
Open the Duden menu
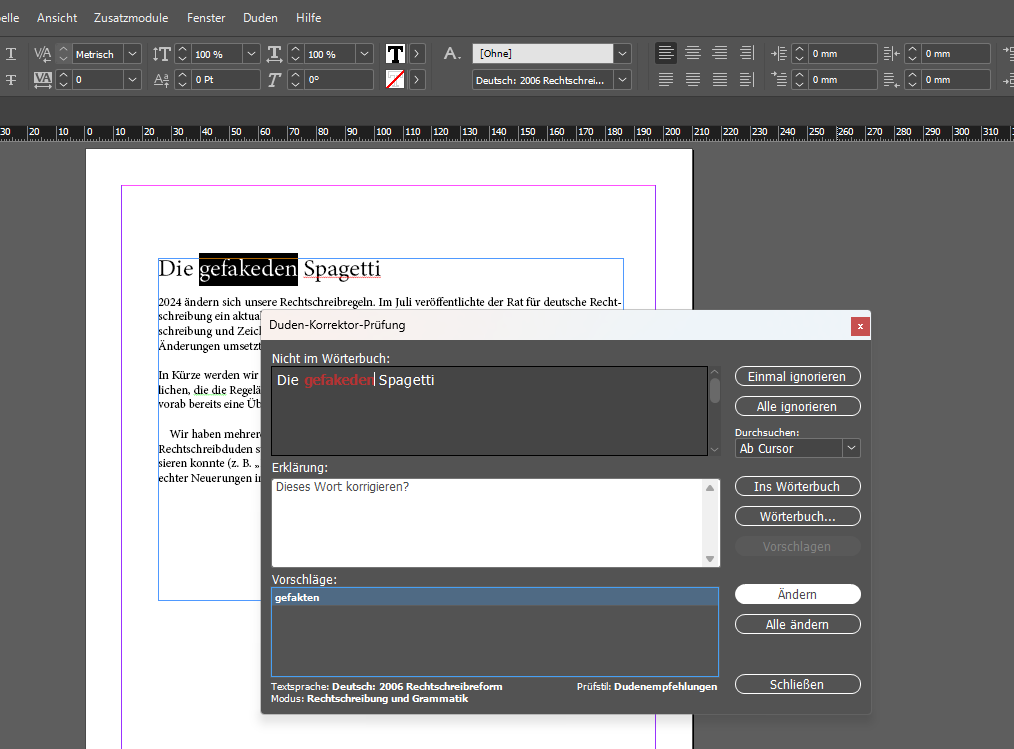click(261, 18)
